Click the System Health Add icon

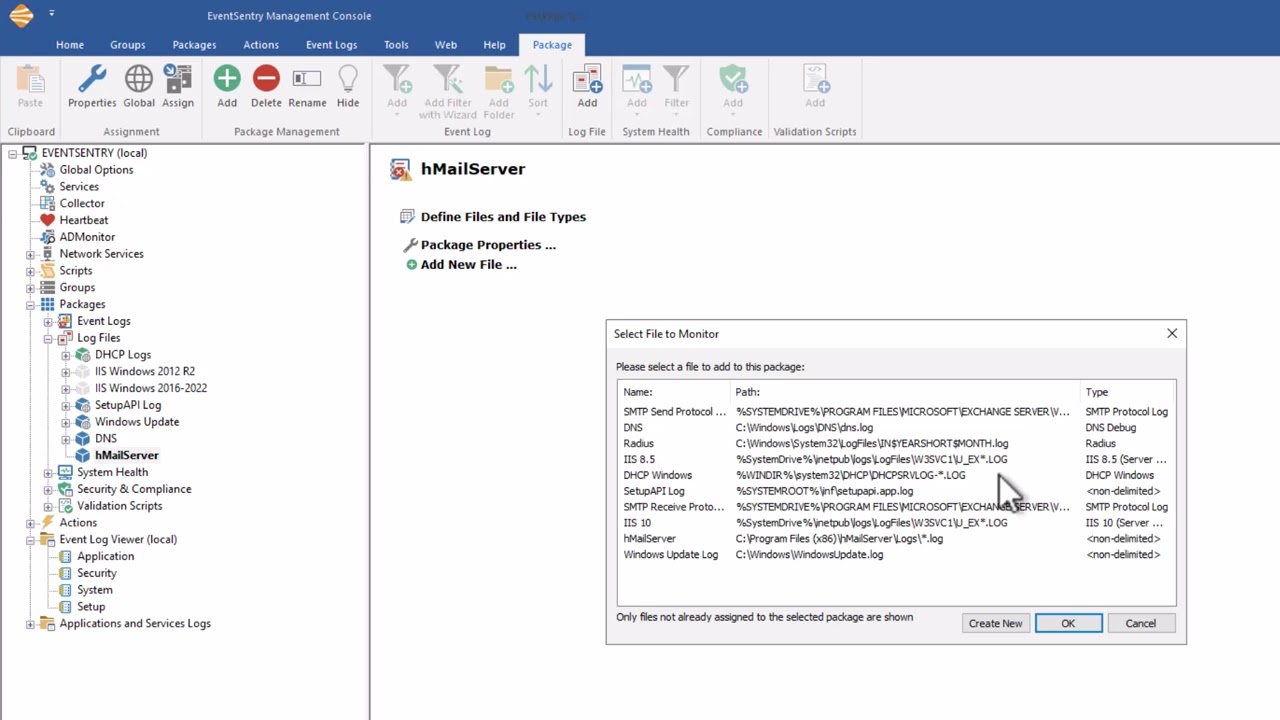click(637, 79)
